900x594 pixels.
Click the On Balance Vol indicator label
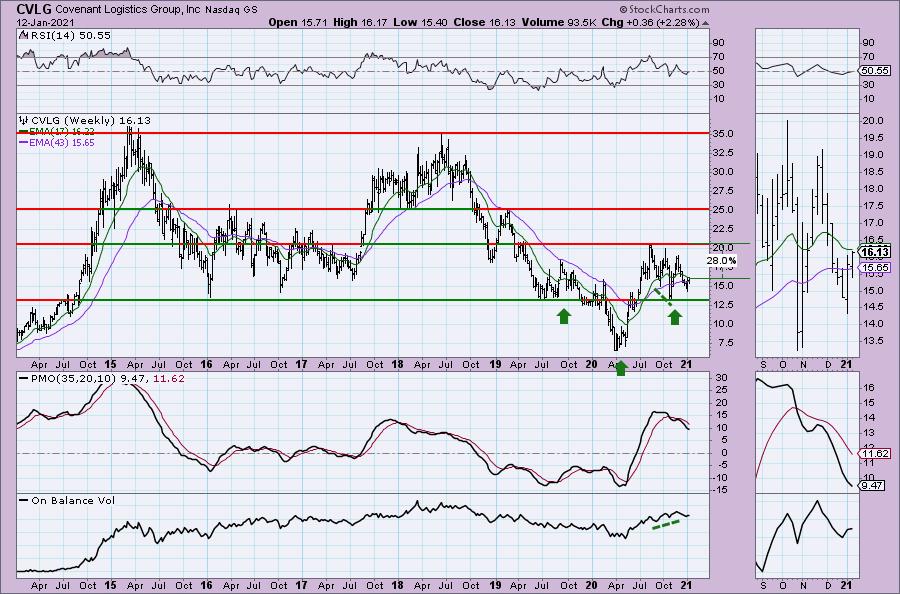click(x=73, y=500)
